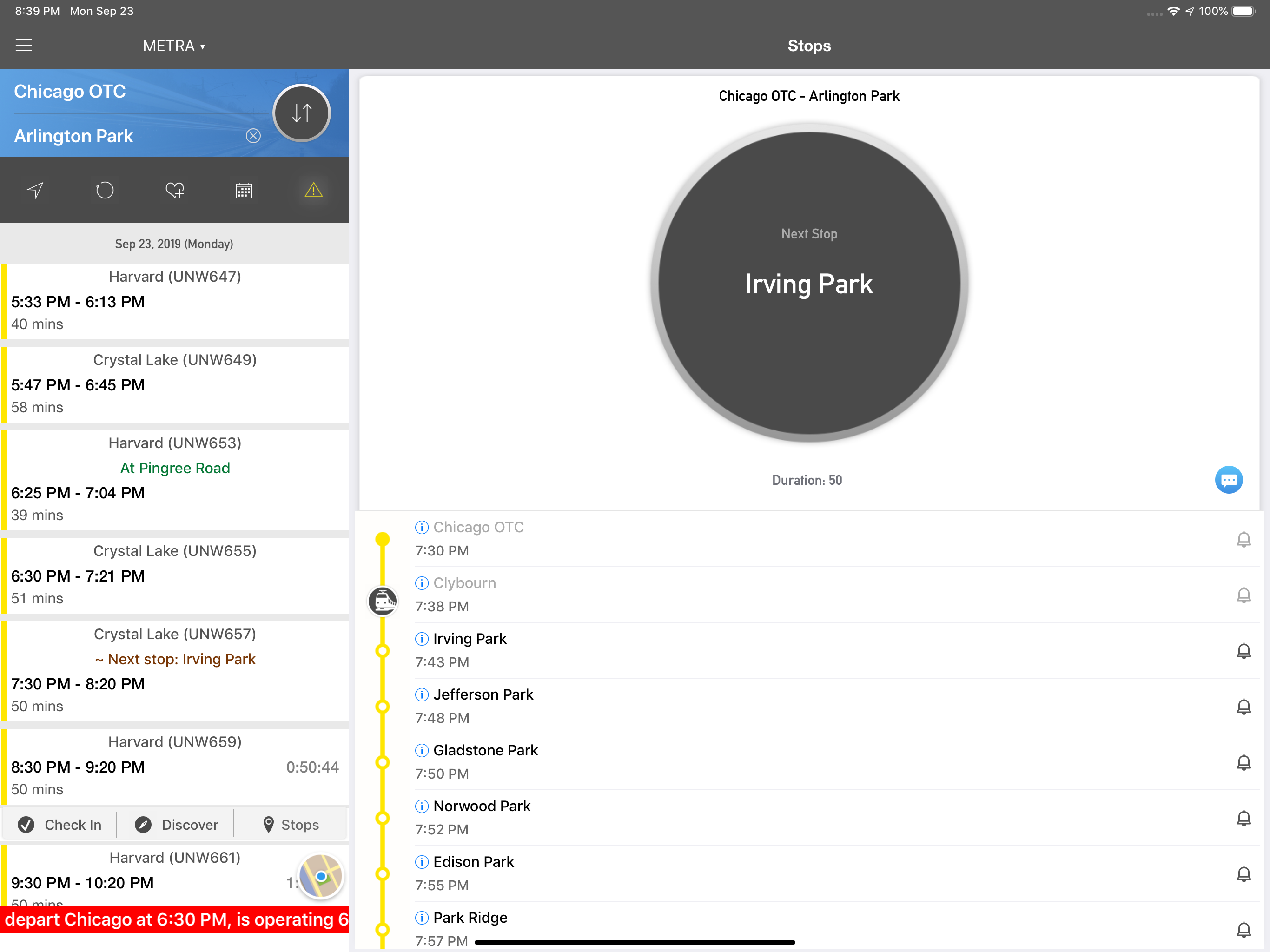The width and height of the screenshot is (1270, 952).
Task: Open the calendar date picker
Action: (x=244, y=191)
